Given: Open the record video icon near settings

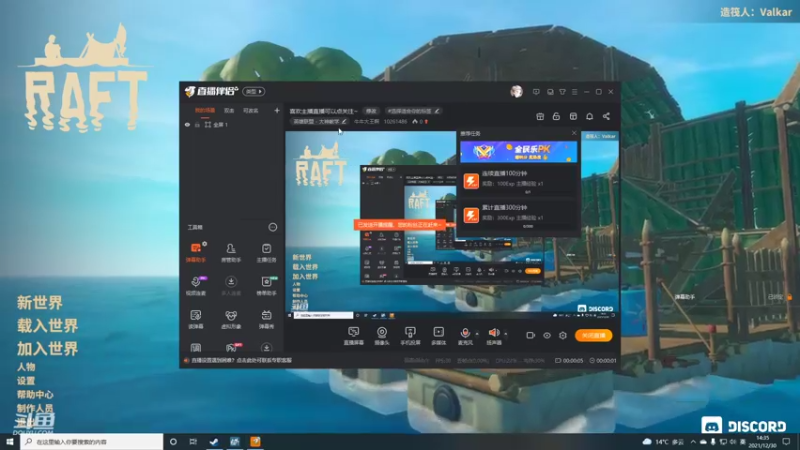Looking at the screenshot, I should point(531,335).
